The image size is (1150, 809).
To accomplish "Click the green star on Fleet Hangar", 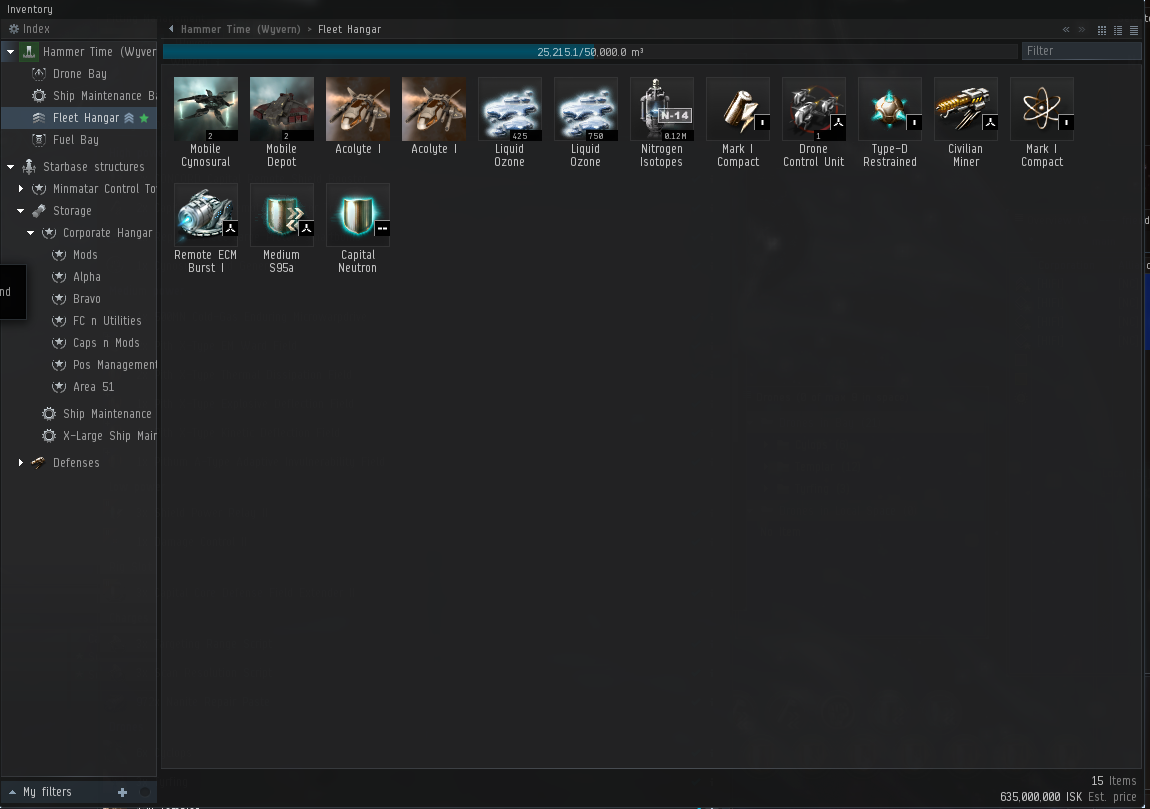I will (x=144, y=118).
